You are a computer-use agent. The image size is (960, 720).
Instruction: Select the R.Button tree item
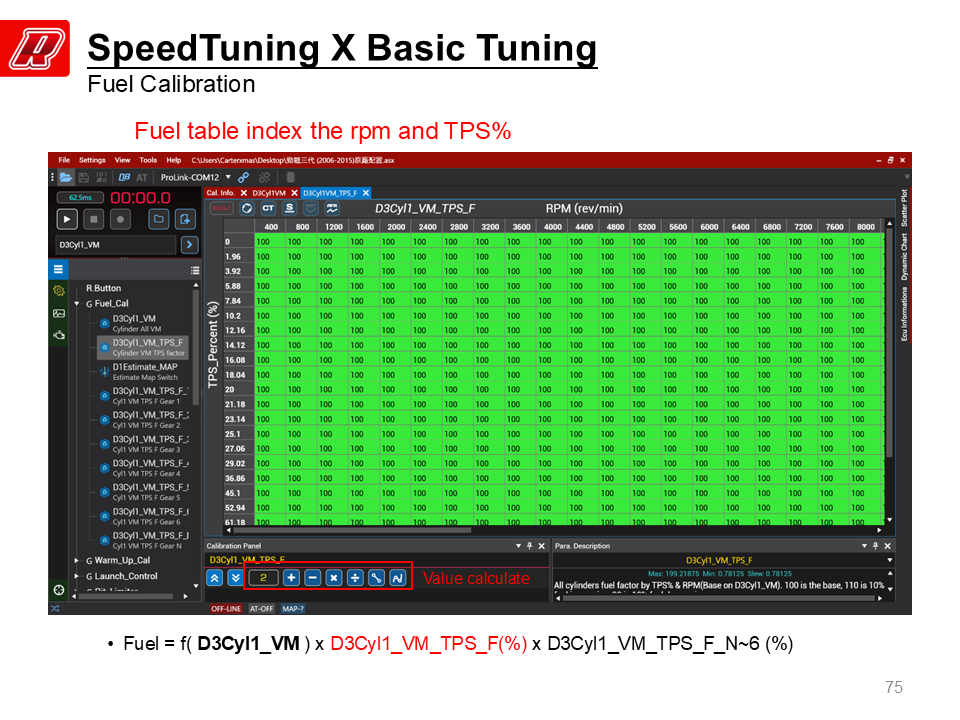pos(103,288)
